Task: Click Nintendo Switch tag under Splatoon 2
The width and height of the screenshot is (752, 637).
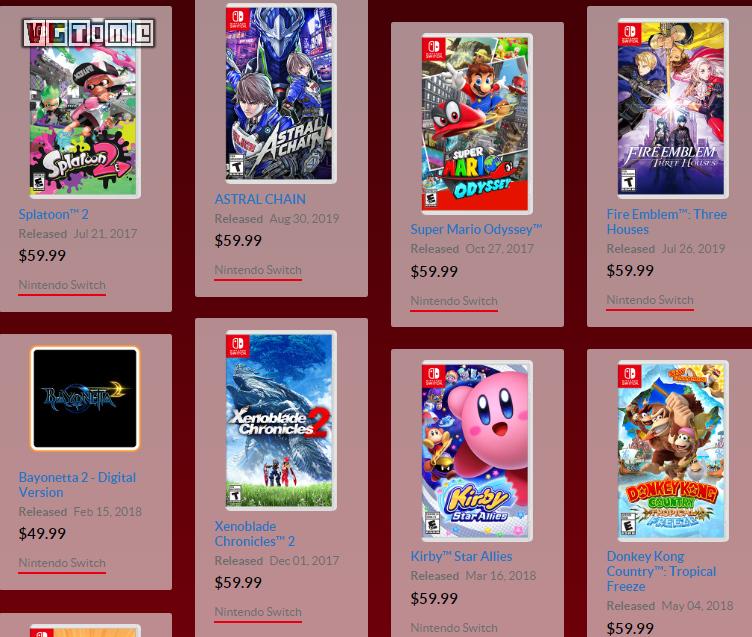Action: click(62, 285)
